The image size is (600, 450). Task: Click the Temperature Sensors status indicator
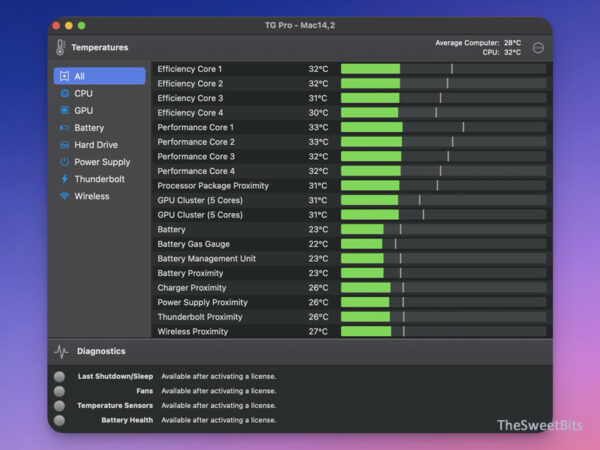[59, 406]
